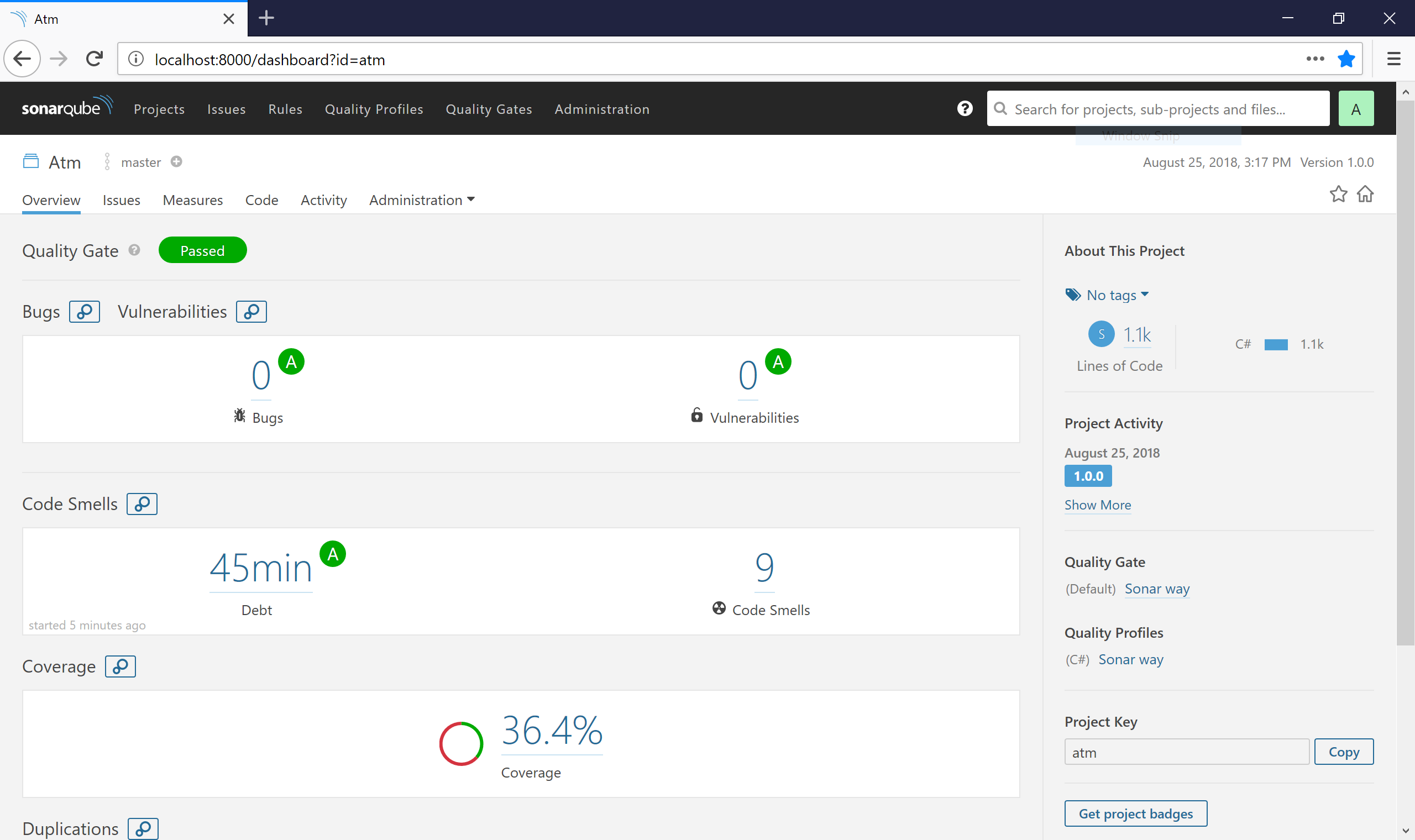Viewport: 1415px width, 840px height.
Task: Open Quality Profiles in top navigation
Action: (374, 109)
